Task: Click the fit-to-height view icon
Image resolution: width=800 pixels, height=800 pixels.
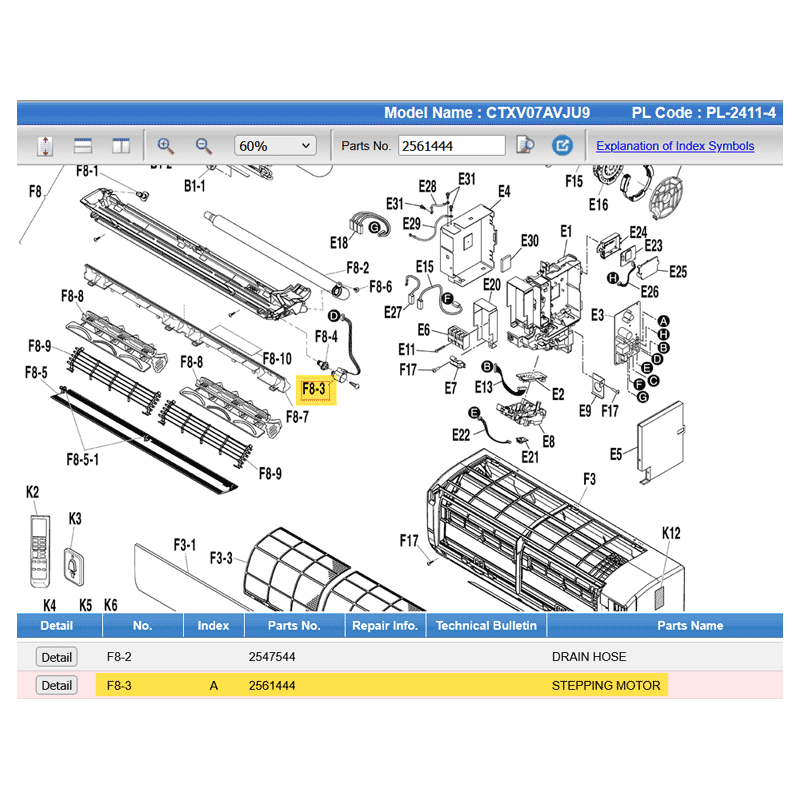Action: coord(45,146)
